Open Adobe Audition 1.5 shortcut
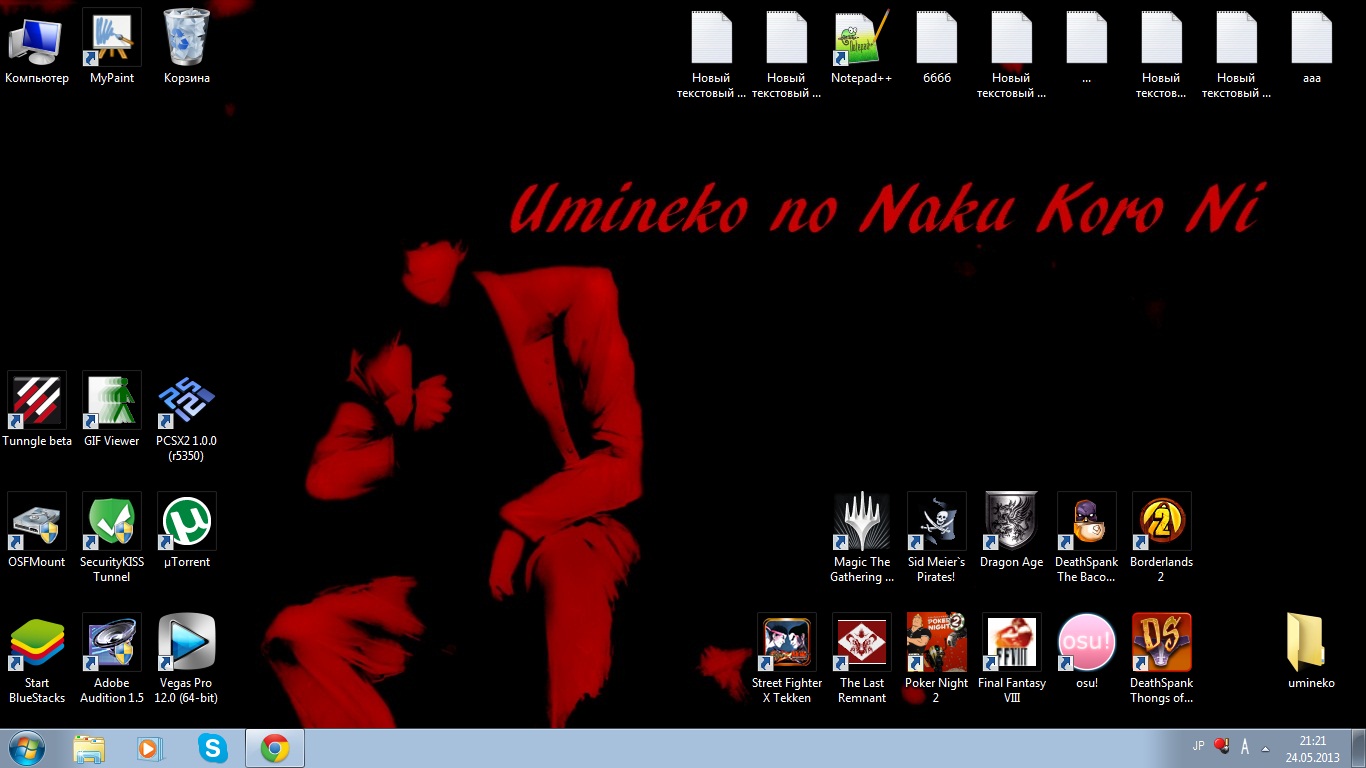Viewport: 1366px width, 768px height. pos(112,659)
